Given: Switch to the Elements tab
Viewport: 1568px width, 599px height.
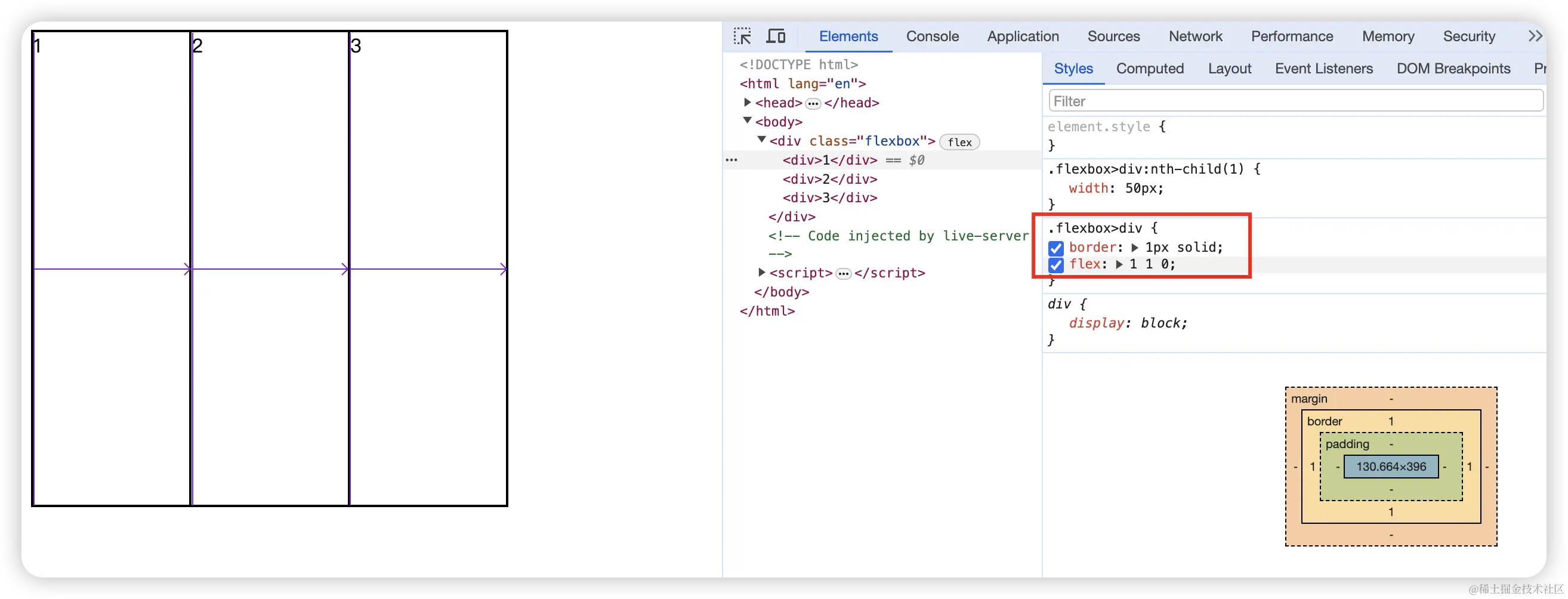Looking at the screenshot, I should (x=848, y=36).
